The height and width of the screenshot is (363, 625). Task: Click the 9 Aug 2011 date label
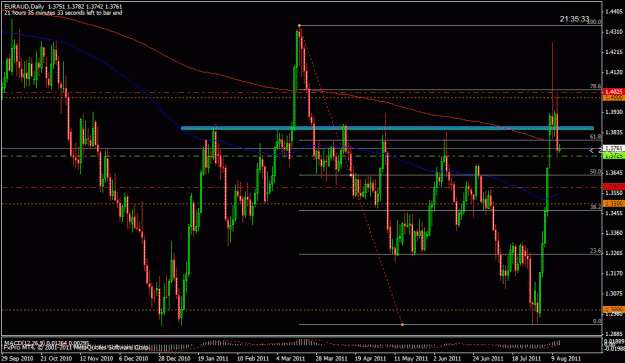566,359
